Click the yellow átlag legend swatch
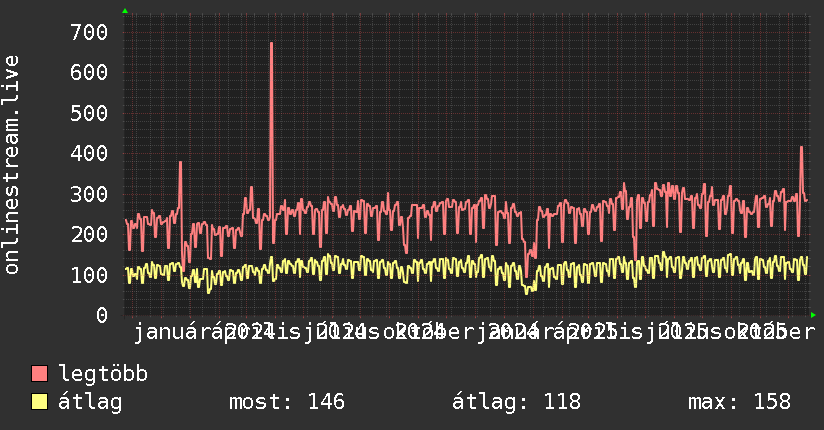The height and width of the screenshot is (430, 824). [x=39, y=402]
